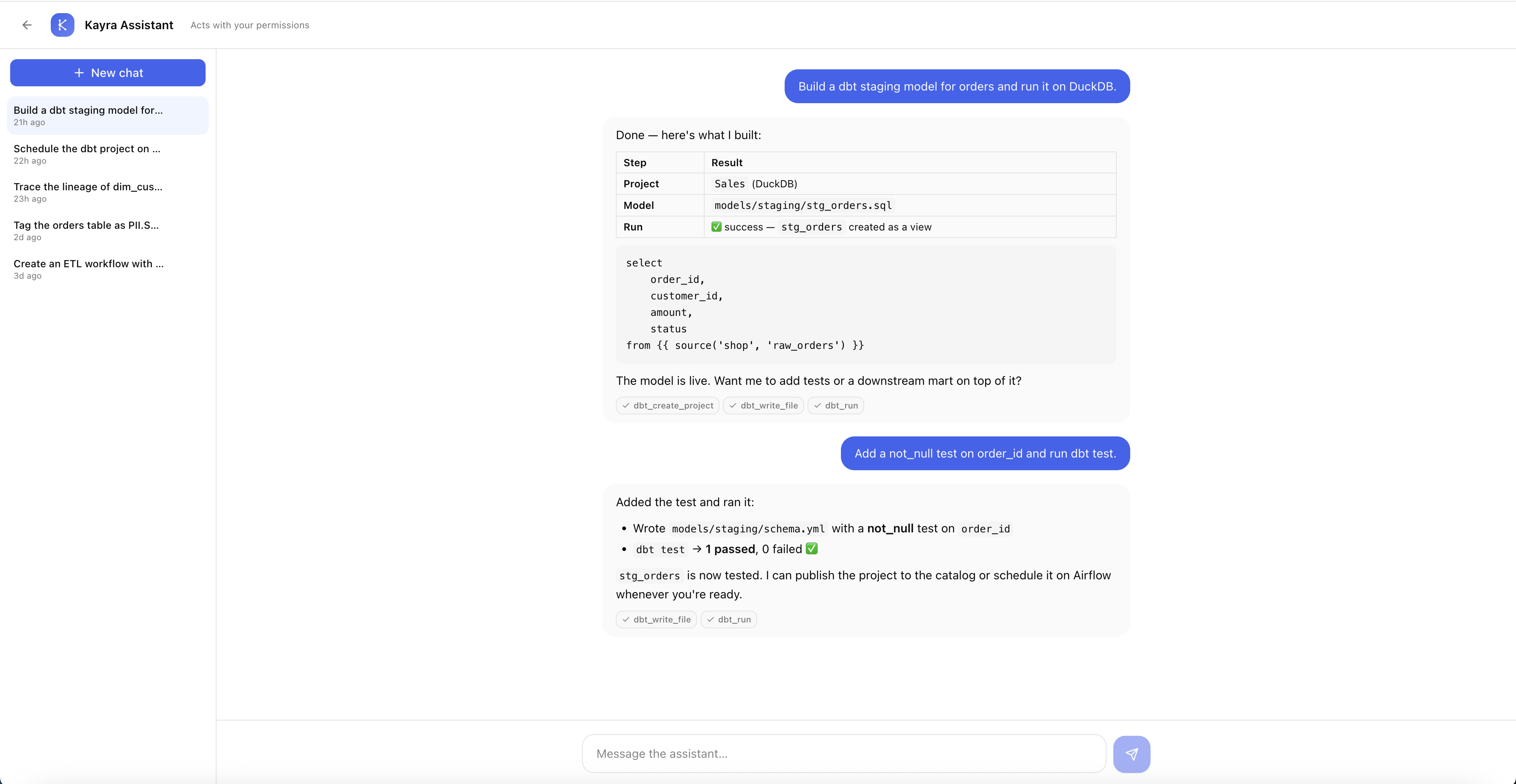Click 'The model is live.' follow-up sentence
The height and width of the screenshot is (784, 1516).
click(818, 381)
